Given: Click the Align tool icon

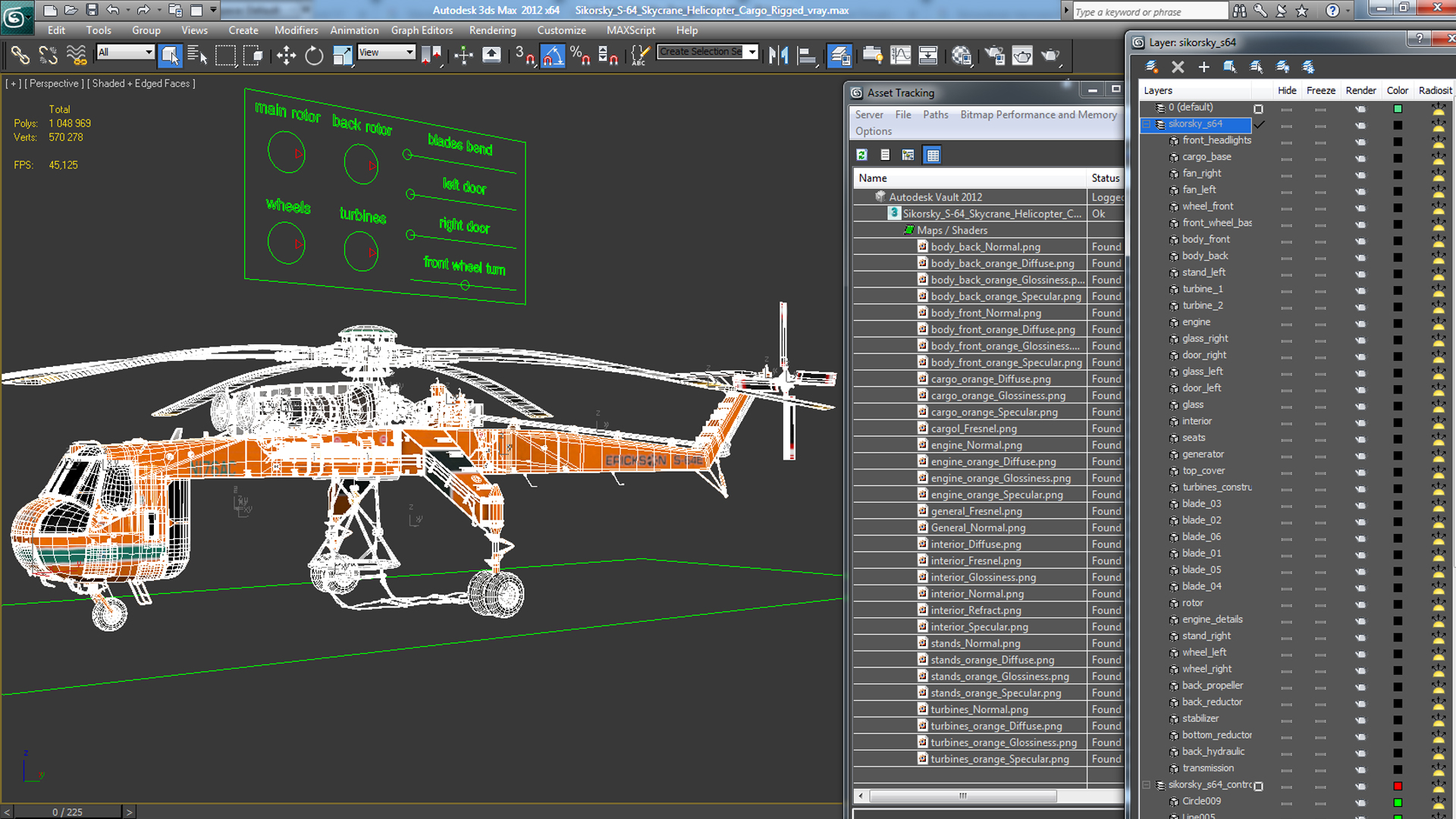Looking at the screenshot, I should (807, 55).
